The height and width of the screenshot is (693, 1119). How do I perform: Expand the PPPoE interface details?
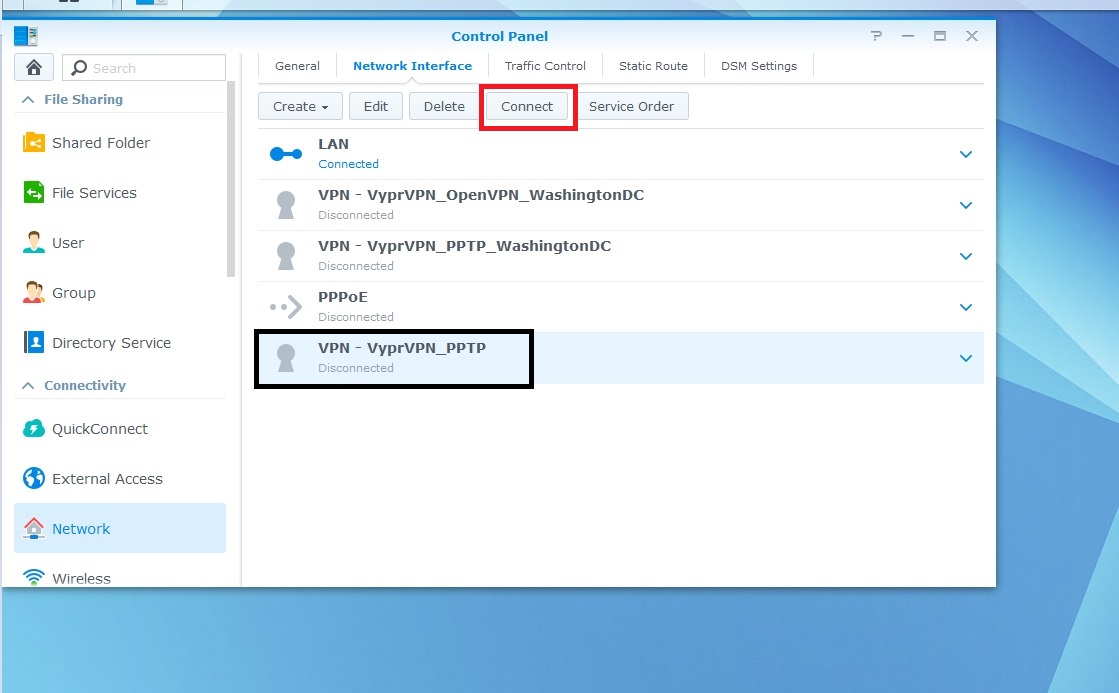(x=966, y=308)
